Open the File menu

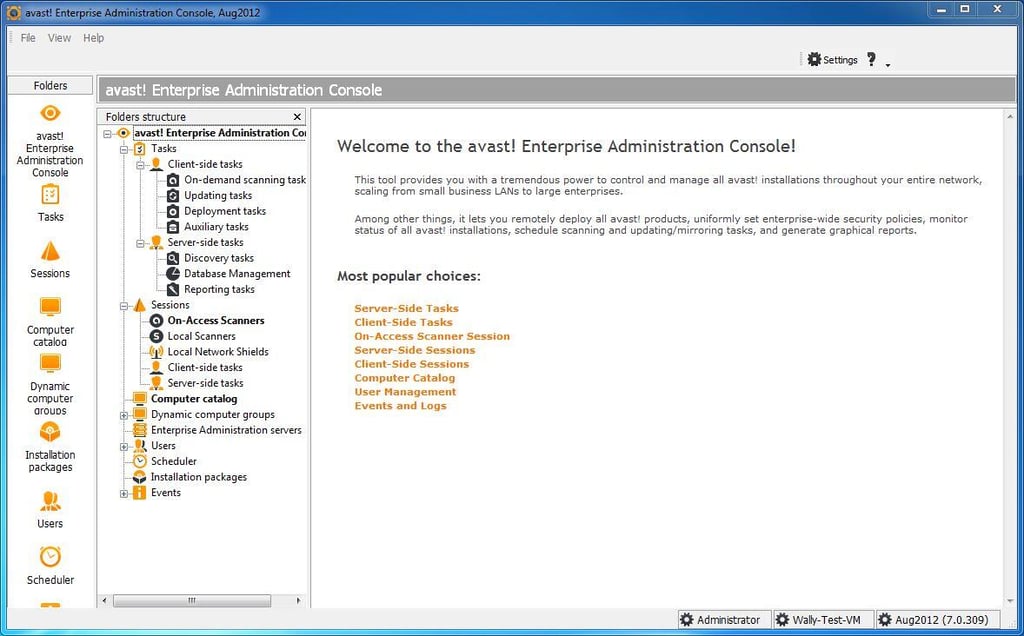pyautogui.click(x=28, y=38)
